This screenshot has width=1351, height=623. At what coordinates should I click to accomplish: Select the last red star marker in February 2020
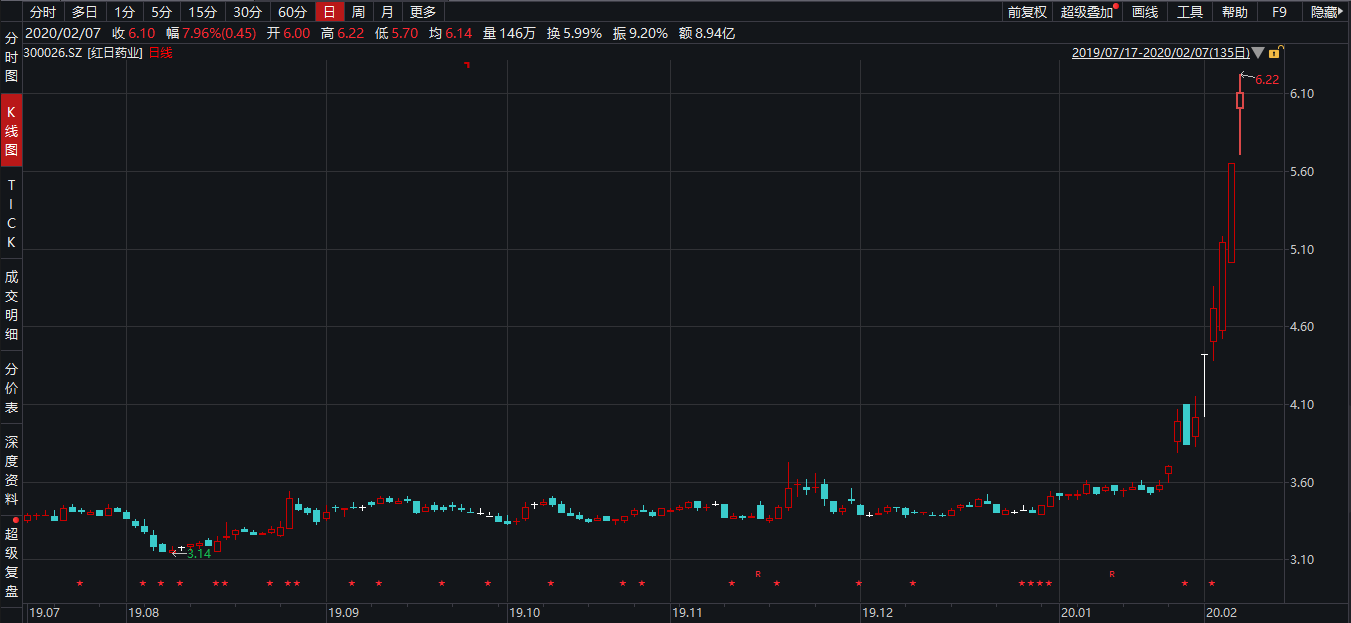1212,584
